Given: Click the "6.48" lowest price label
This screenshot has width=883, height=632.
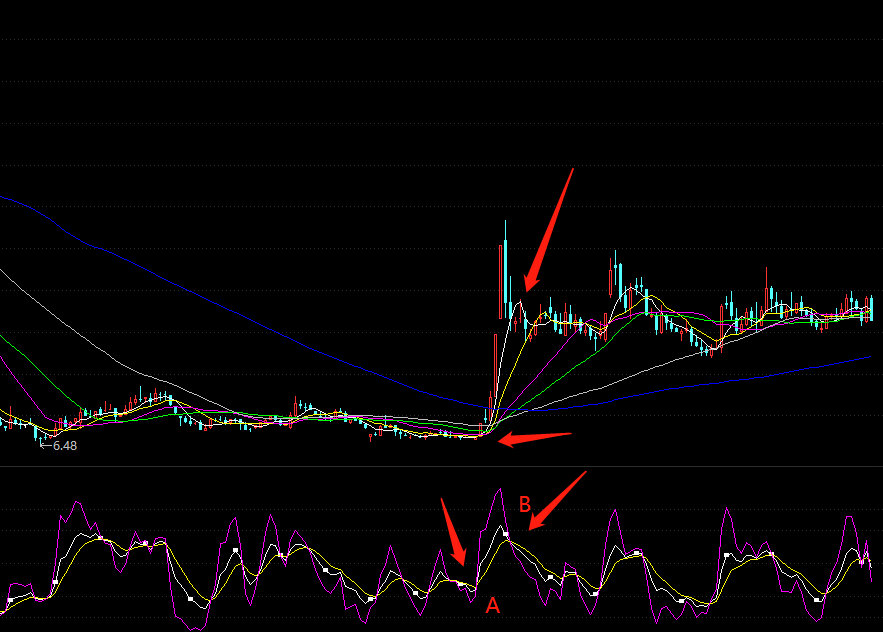Looking at the screenshot, I should [65, 446].
